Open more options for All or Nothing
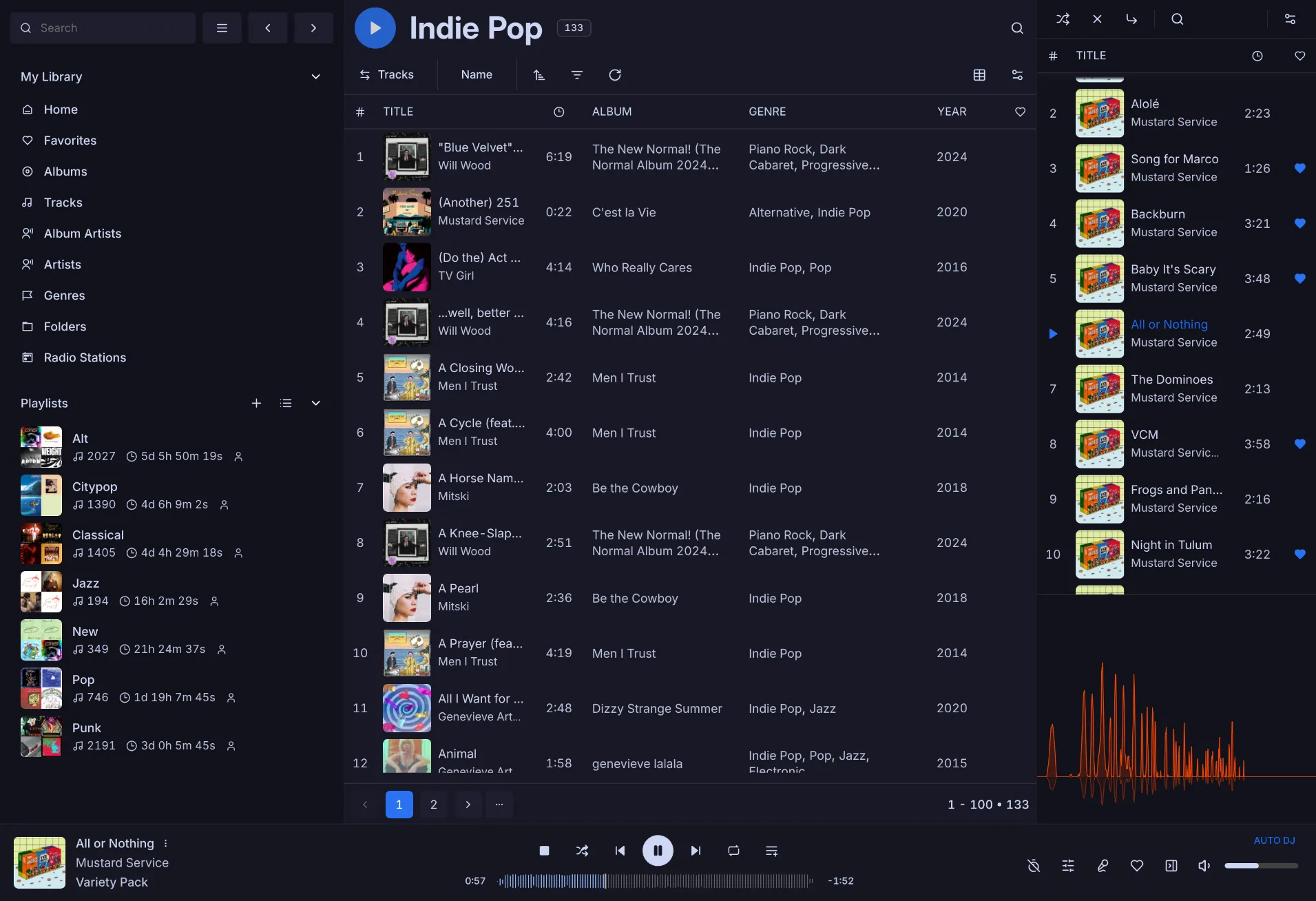This screenshot has width=1316, height=901. [165, 843]
